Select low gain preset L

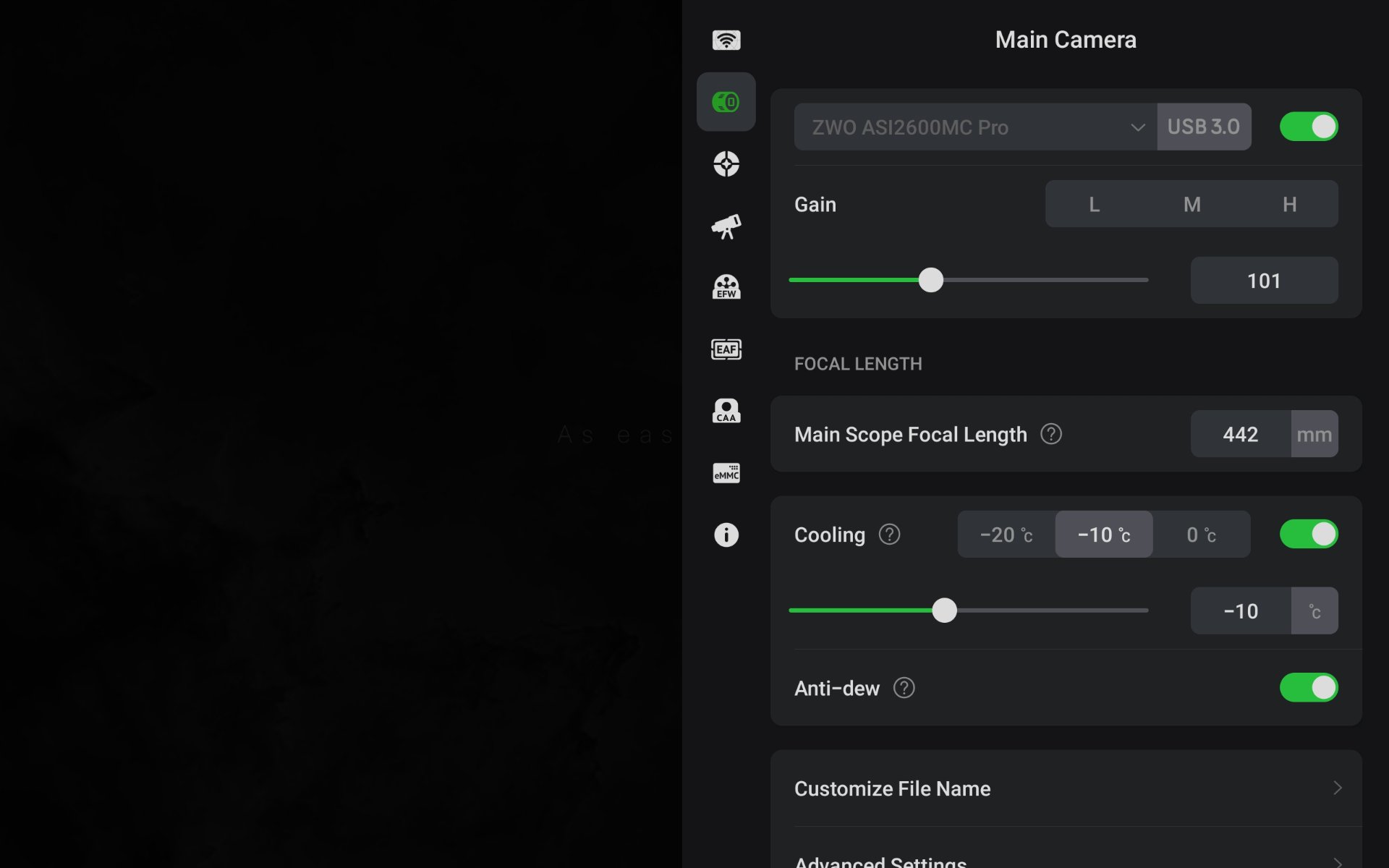[1094, 205]
